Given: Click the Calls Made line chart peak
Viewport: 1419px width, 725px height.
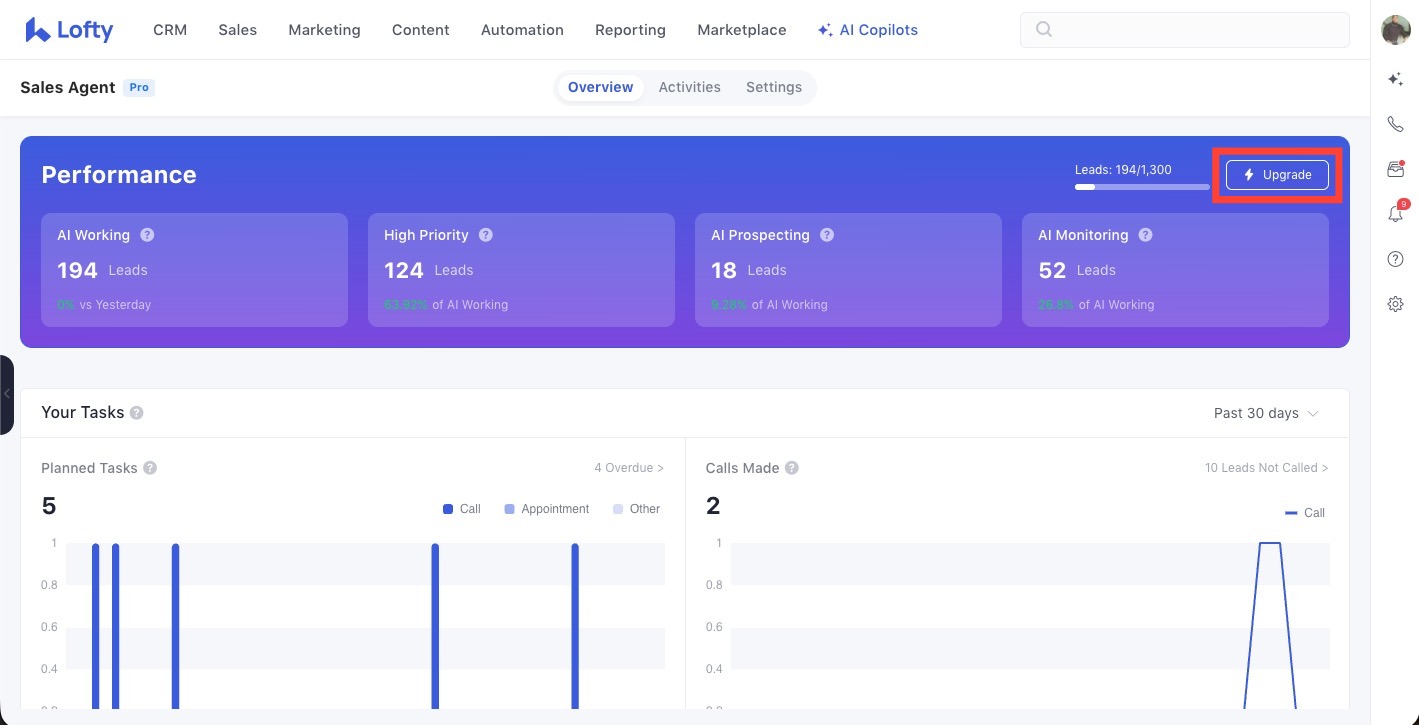Looking at the screenshot, I should click(1270, 543).
